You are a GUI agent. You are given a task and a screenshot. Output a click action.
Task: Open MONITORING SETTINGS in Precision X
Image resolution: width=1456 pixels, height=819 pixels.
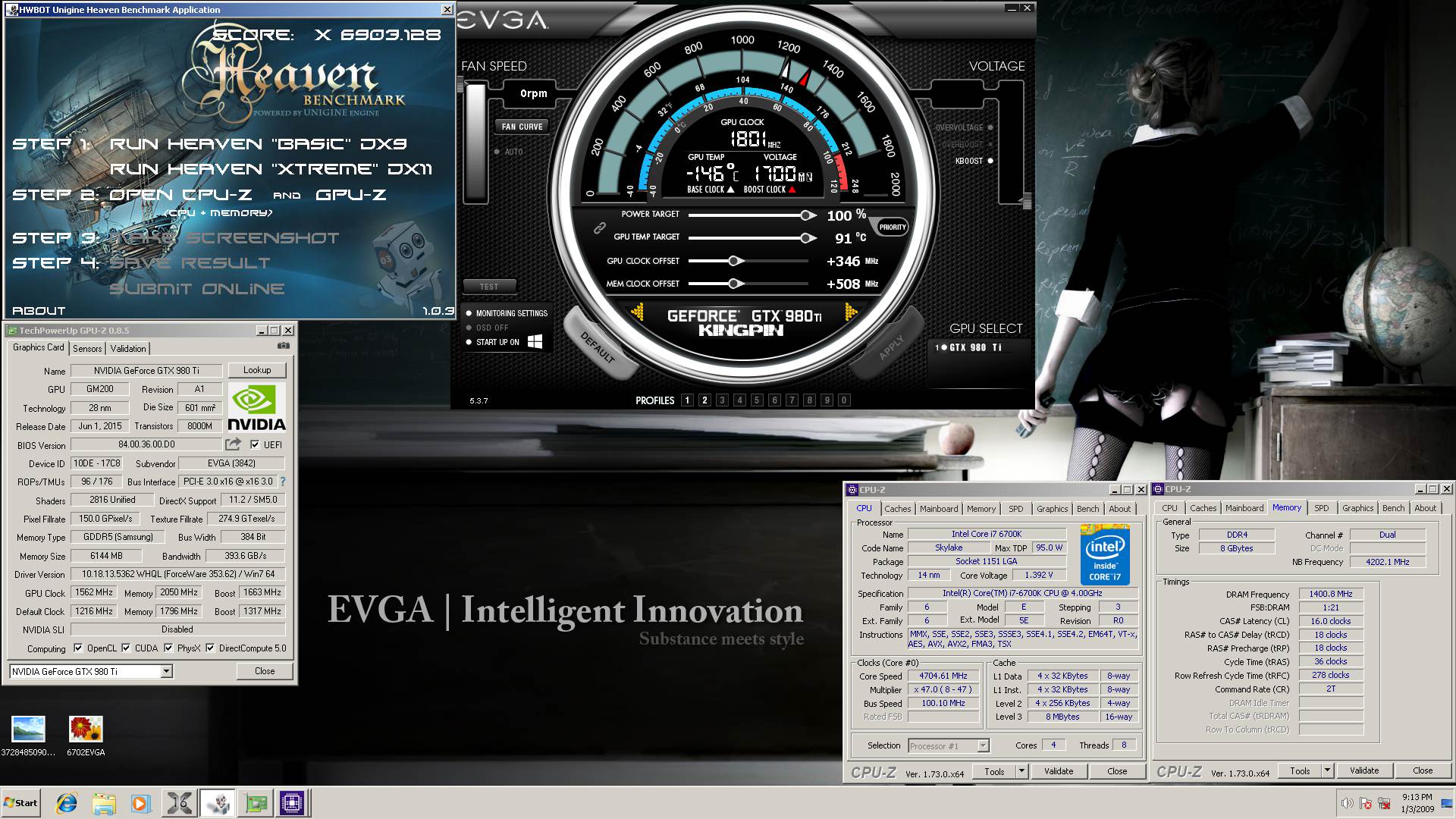(x=507, y=313)
